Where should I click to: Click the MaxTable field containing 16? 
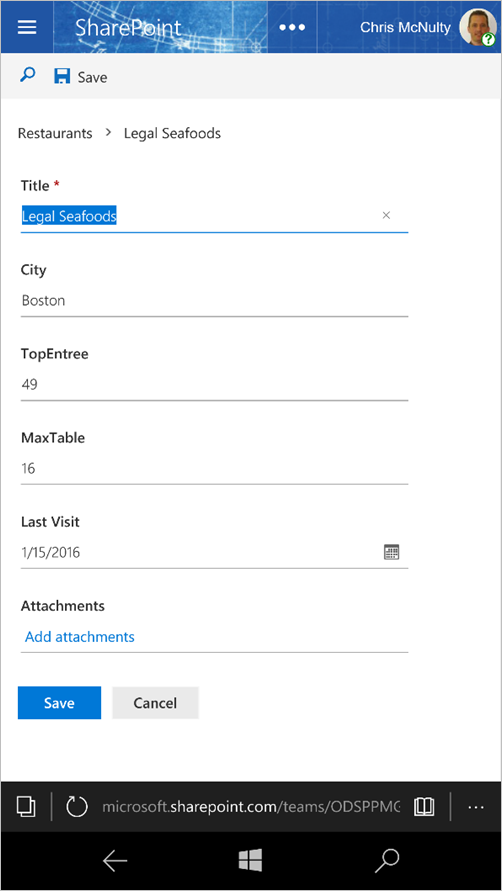click(x=214, y=469)
